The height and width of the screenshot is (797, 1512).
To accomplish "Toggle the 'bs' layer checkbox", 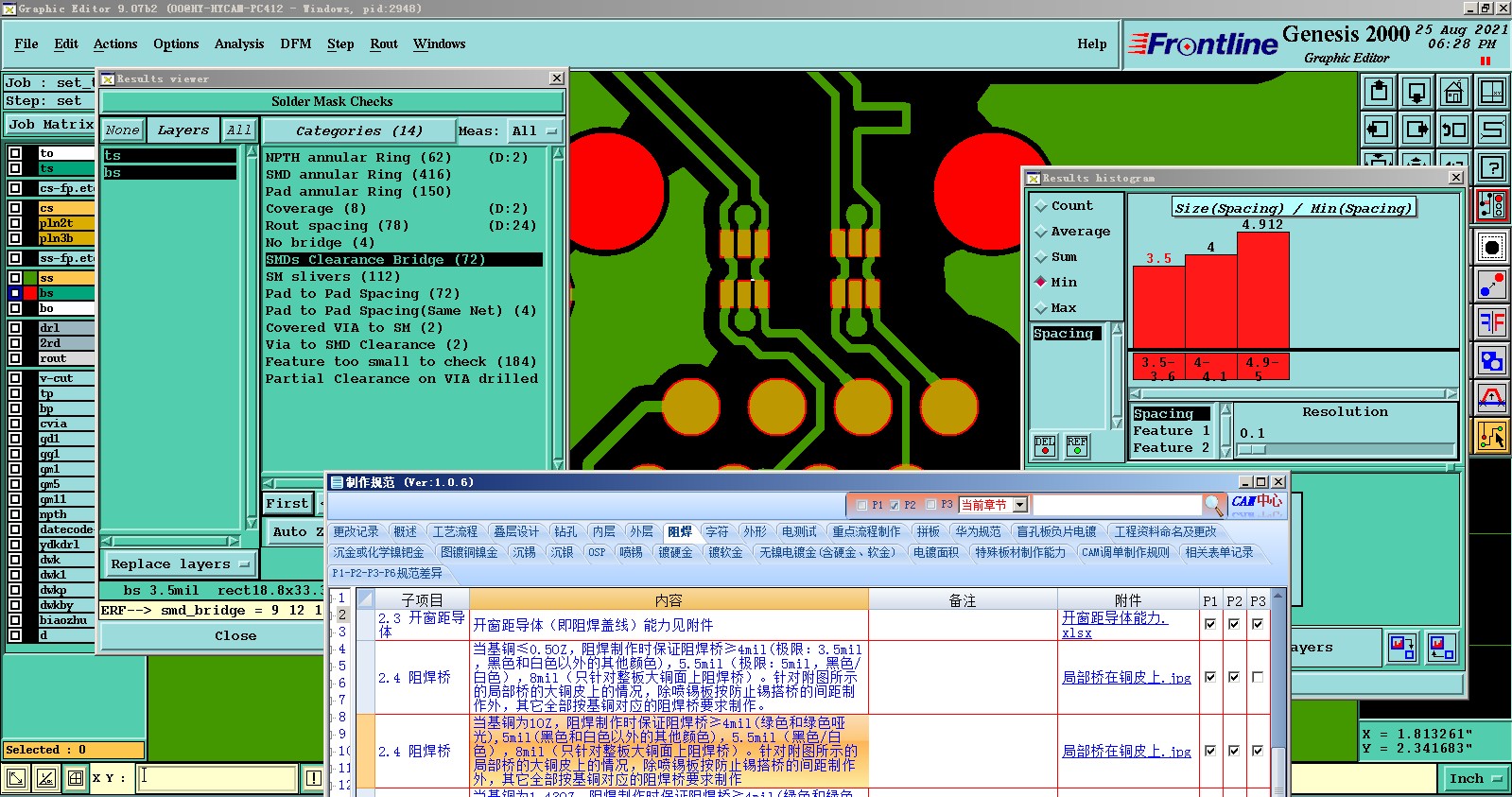I will (15, 293).
